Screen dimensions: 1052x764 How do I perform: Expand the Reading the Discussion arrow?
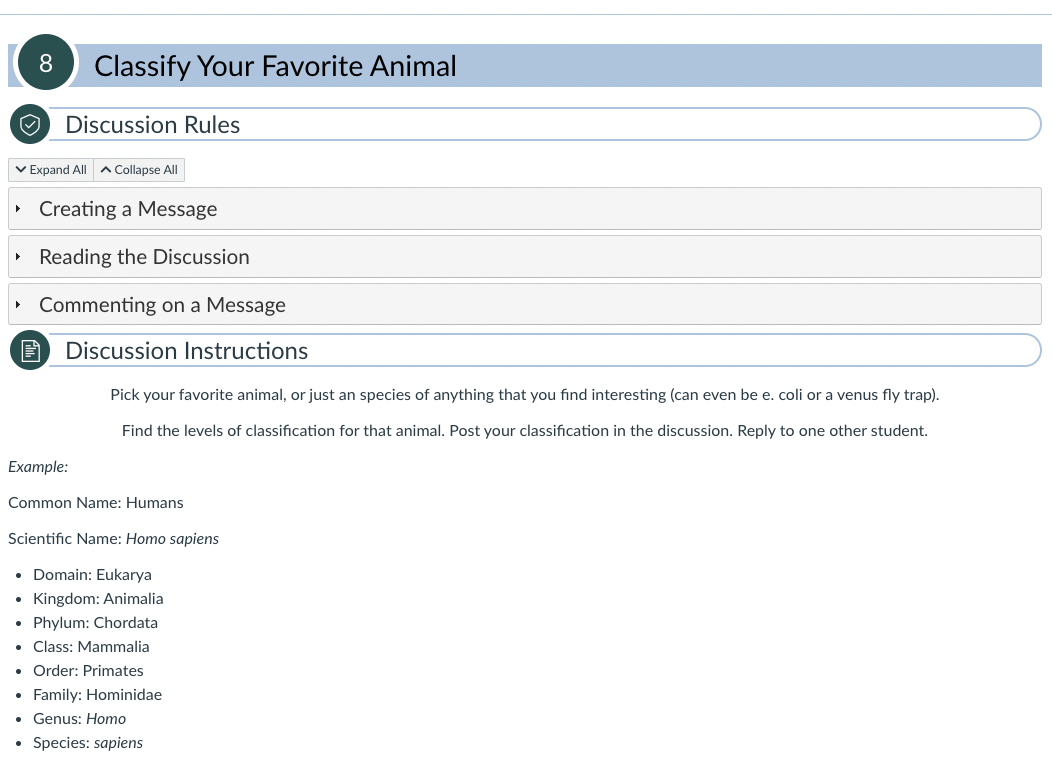click(x=18, y=256)
